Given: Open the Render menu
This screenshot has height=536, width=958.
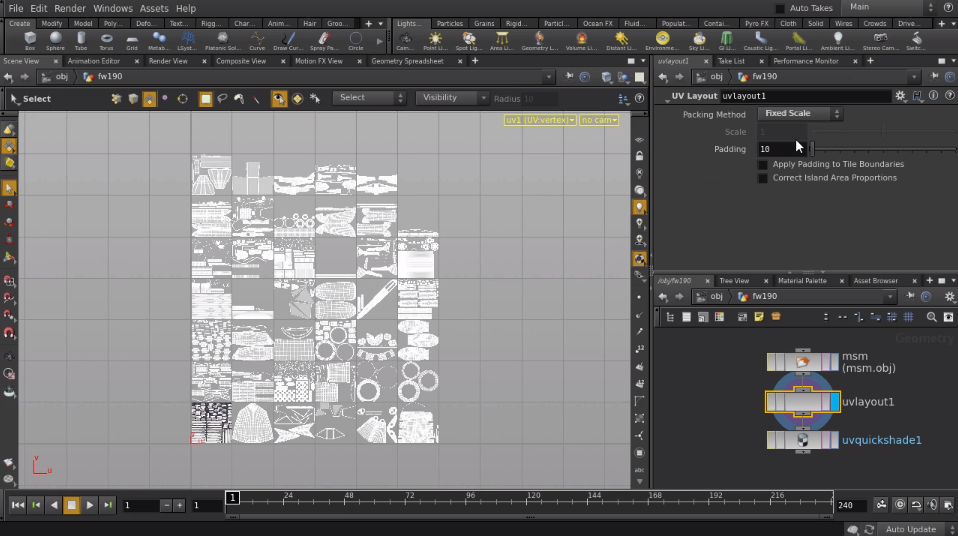Looking at the screenshot, I should [70, 9].
